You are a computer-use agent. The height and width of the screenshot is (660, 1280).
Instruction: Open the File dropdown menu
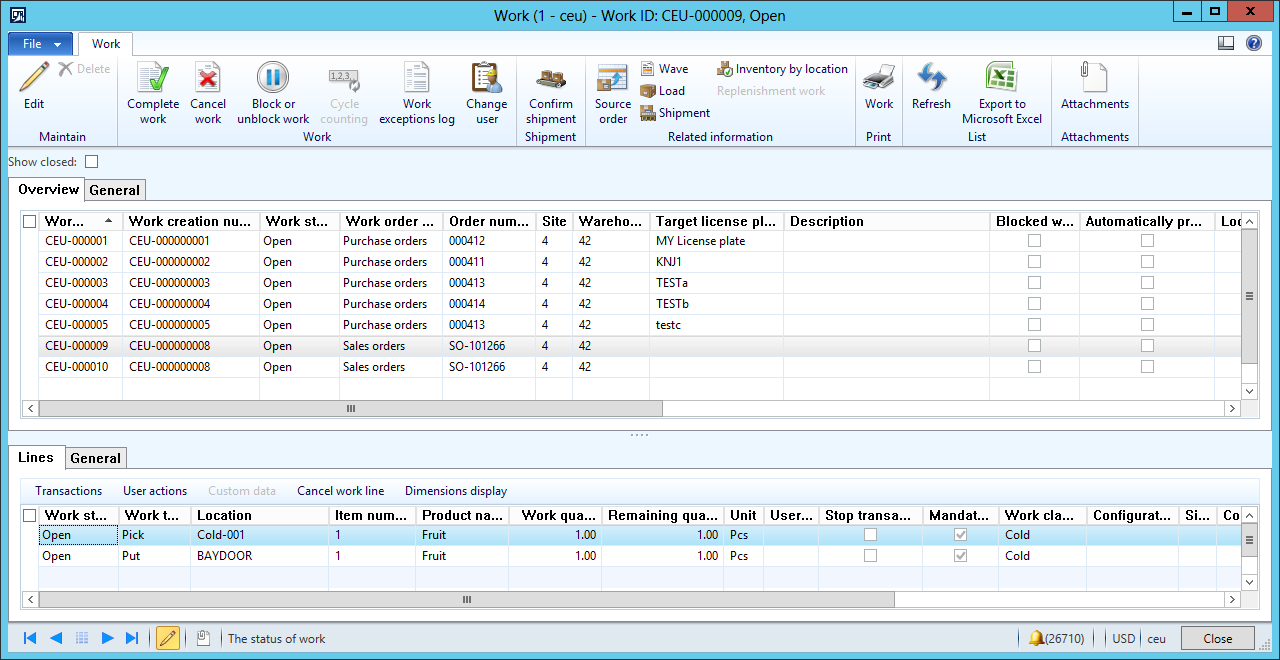pyautogui.click(x=40, y=44)
